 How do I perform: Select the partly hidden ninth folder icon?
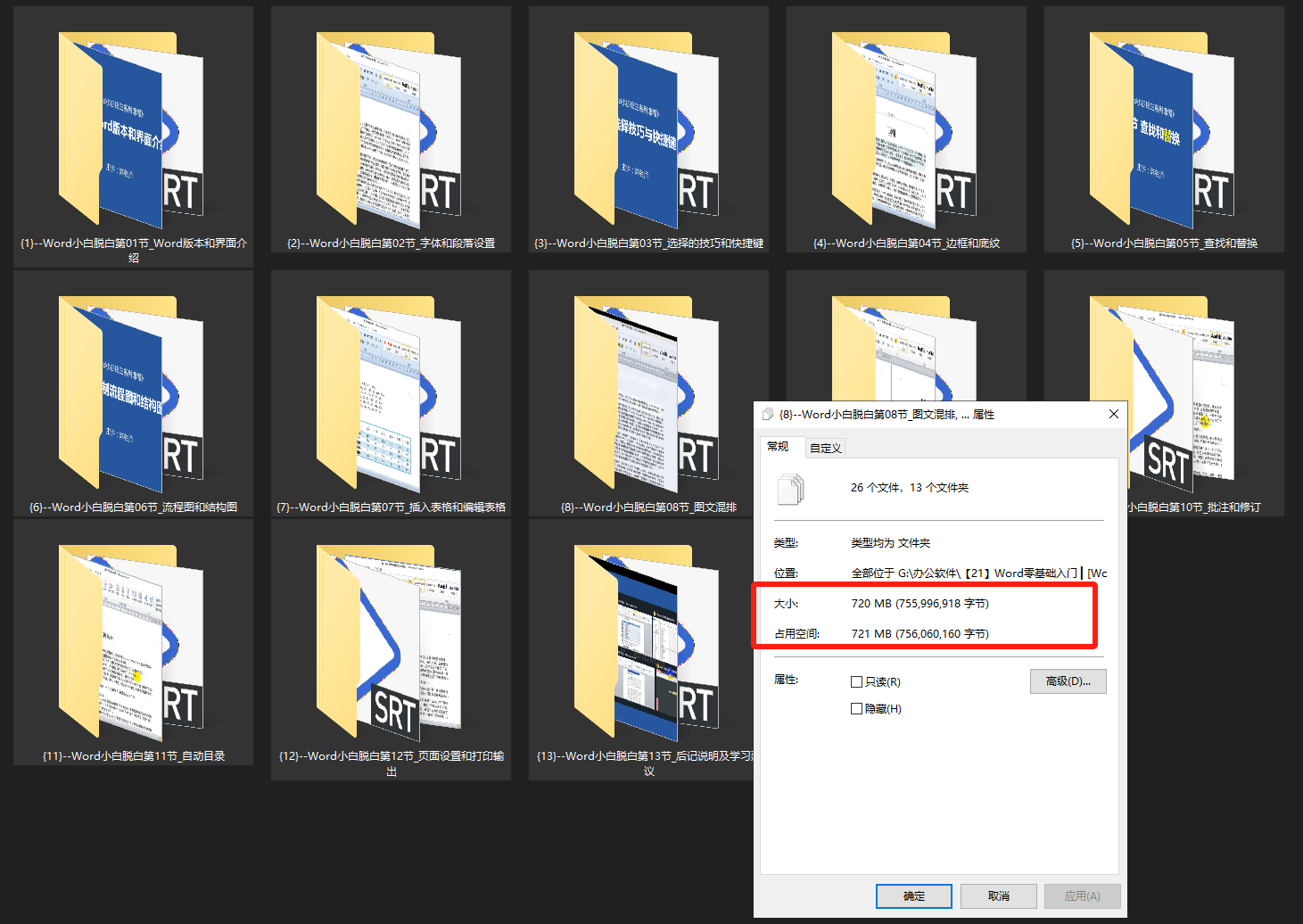click(x=904, y=348)
